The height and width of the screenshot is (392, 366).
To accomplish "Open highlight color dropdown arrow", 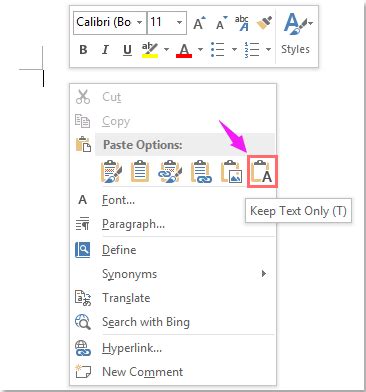I will coord(166,50).
